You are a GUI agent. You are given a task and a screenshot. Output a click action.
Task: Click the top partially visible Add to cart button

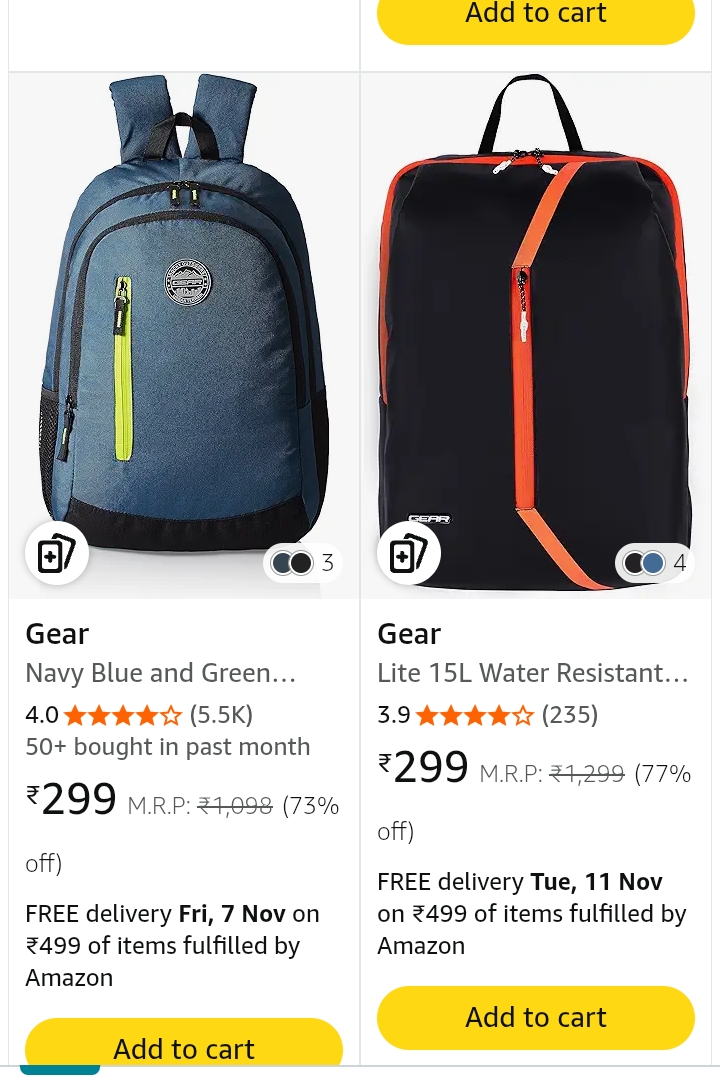(536, 17)
